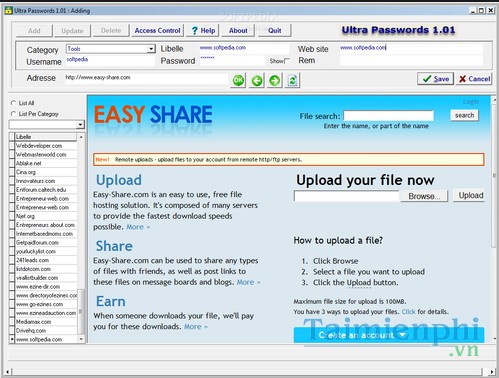This screenshot has height=378, width=499.
Task: Click the Rem input field
Action: [411, 60]
